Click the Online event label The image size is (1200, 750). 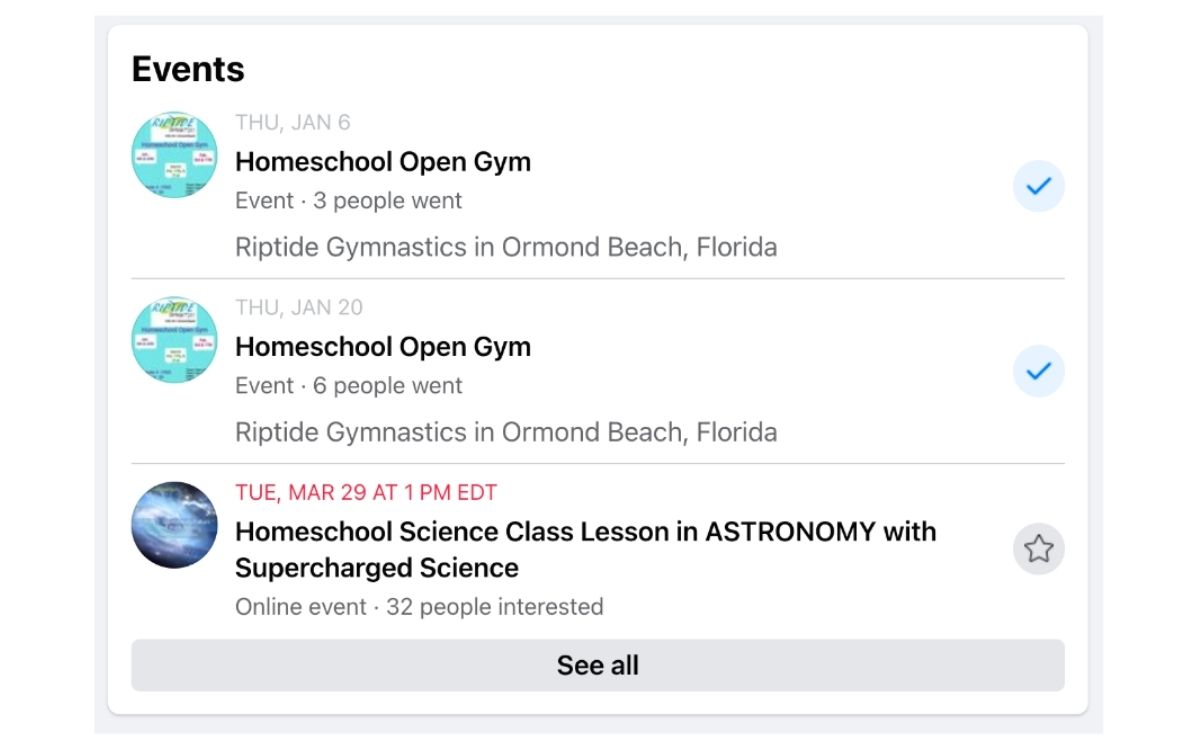click(x=301, y=607)
